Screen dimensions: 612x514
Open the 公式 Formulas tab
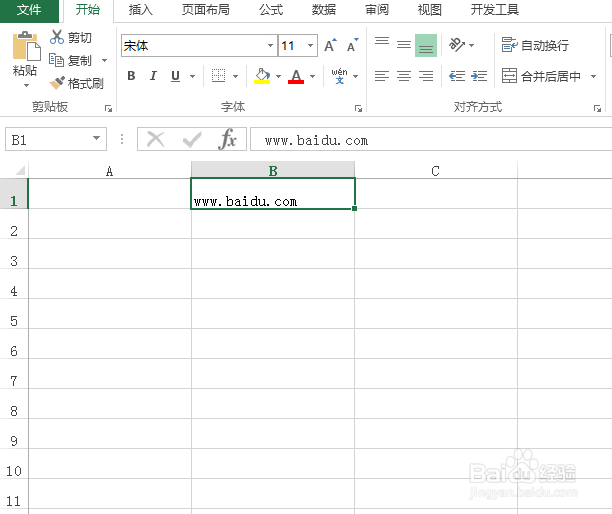pos(271,10)
